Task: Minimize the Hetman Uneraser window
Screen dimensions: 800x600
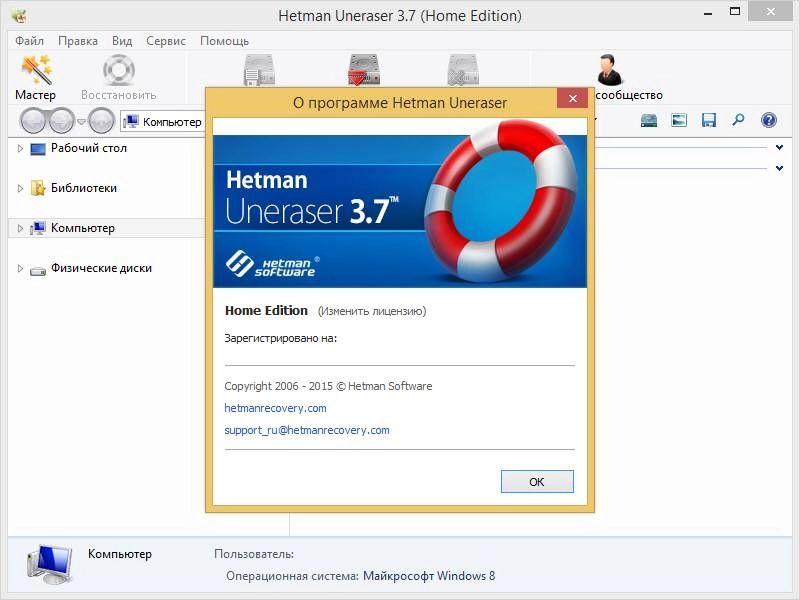Action: [707, 13]
